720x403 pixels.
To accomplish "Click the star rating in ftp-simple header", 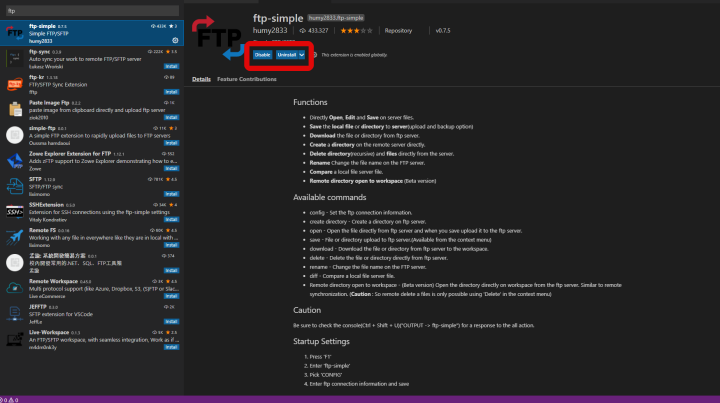I will pyautogui.click(x=356, y=31).
